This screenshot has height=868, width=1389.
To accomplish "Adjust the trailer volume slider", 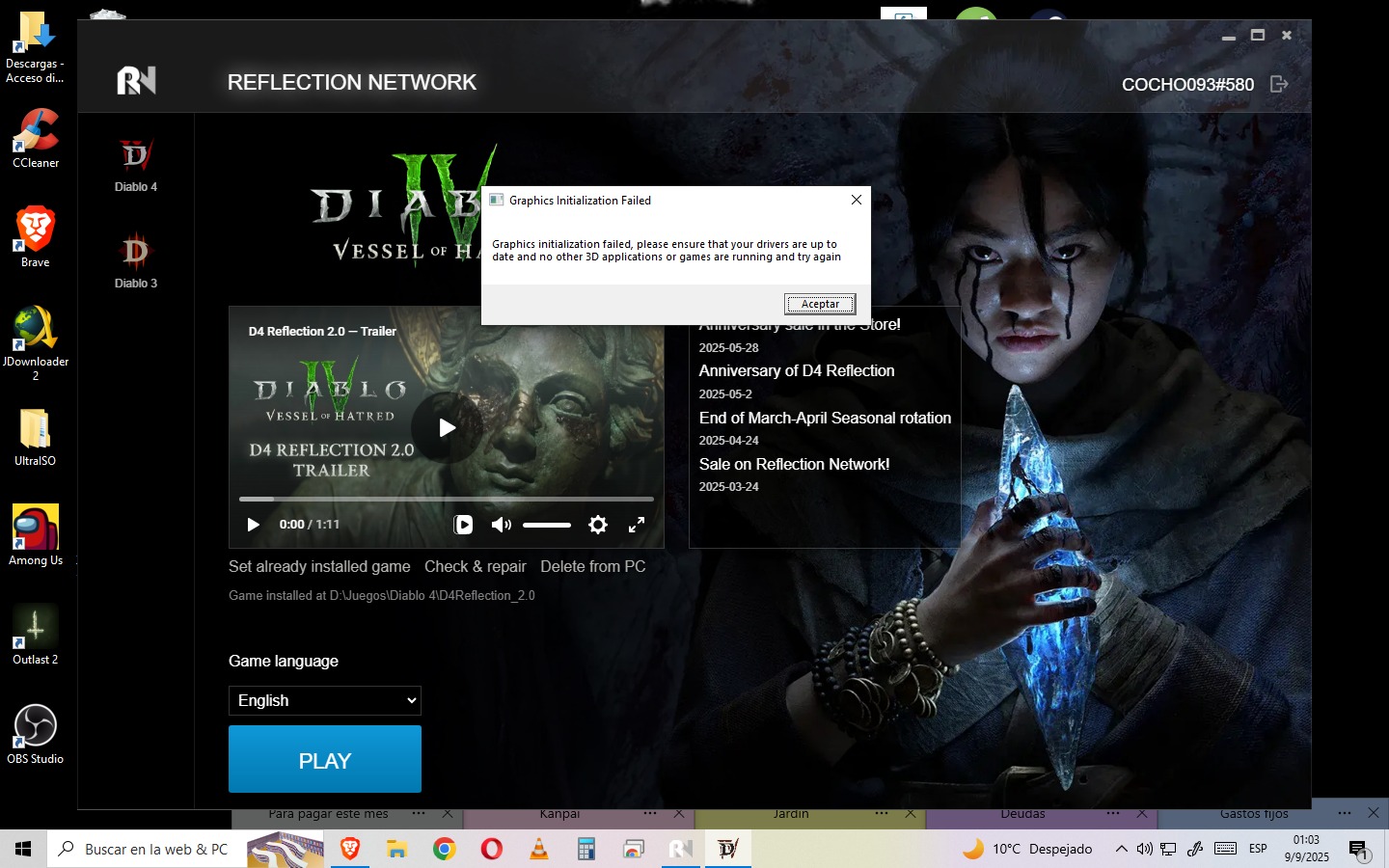I will (547, 525).
